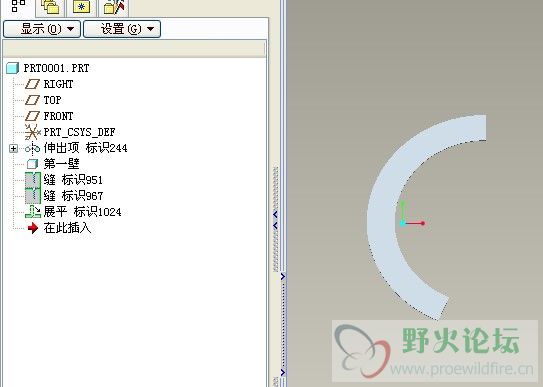The height and width of the screenshot is (387, 543).
Task: Open the 设置(G) dropdown menu
Action: [x=122, y=29]
